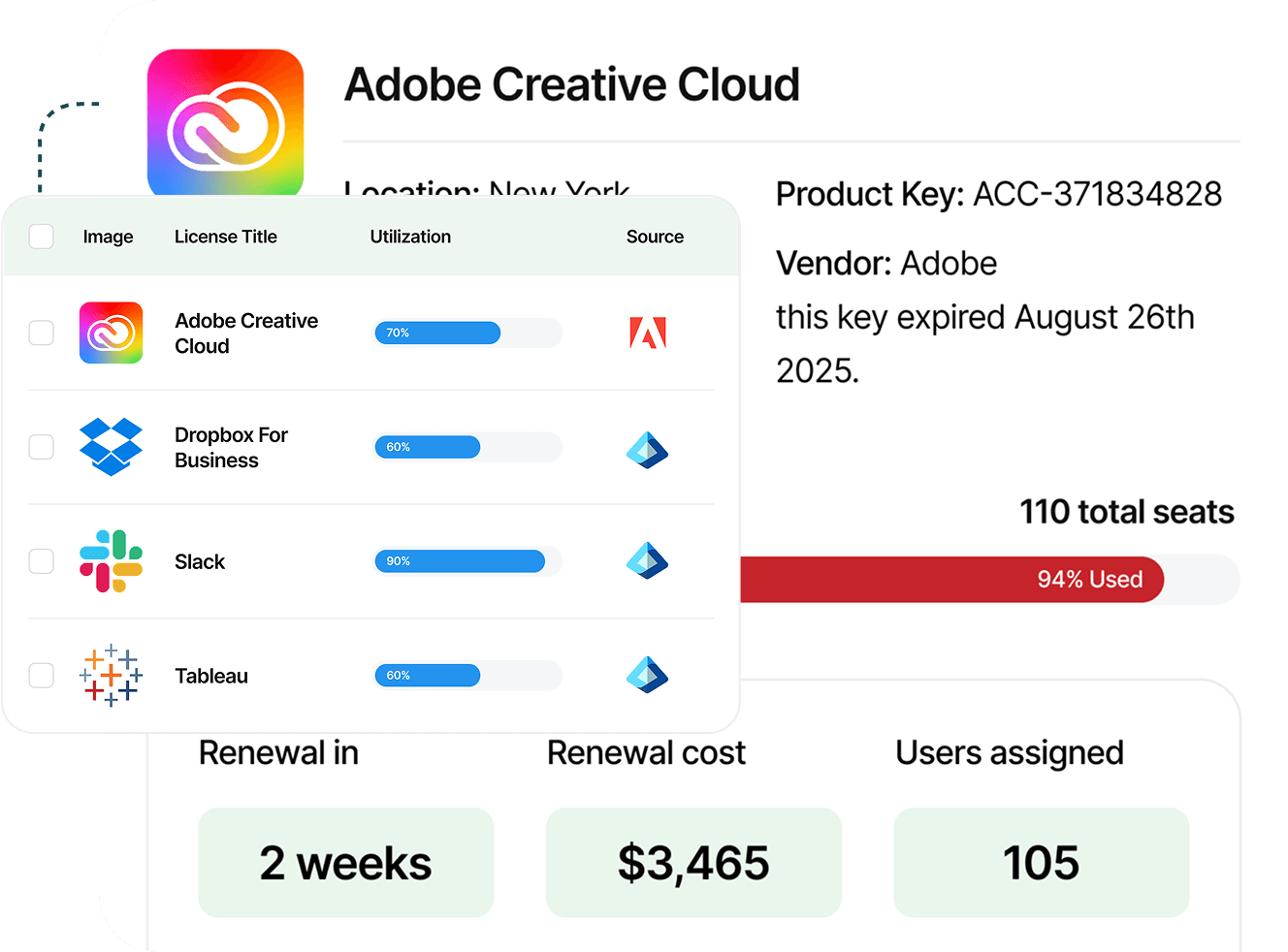Toggle the select-all checkbox in table header
1288x952 pixels.
pyautogui.click(x=42, y=237)
